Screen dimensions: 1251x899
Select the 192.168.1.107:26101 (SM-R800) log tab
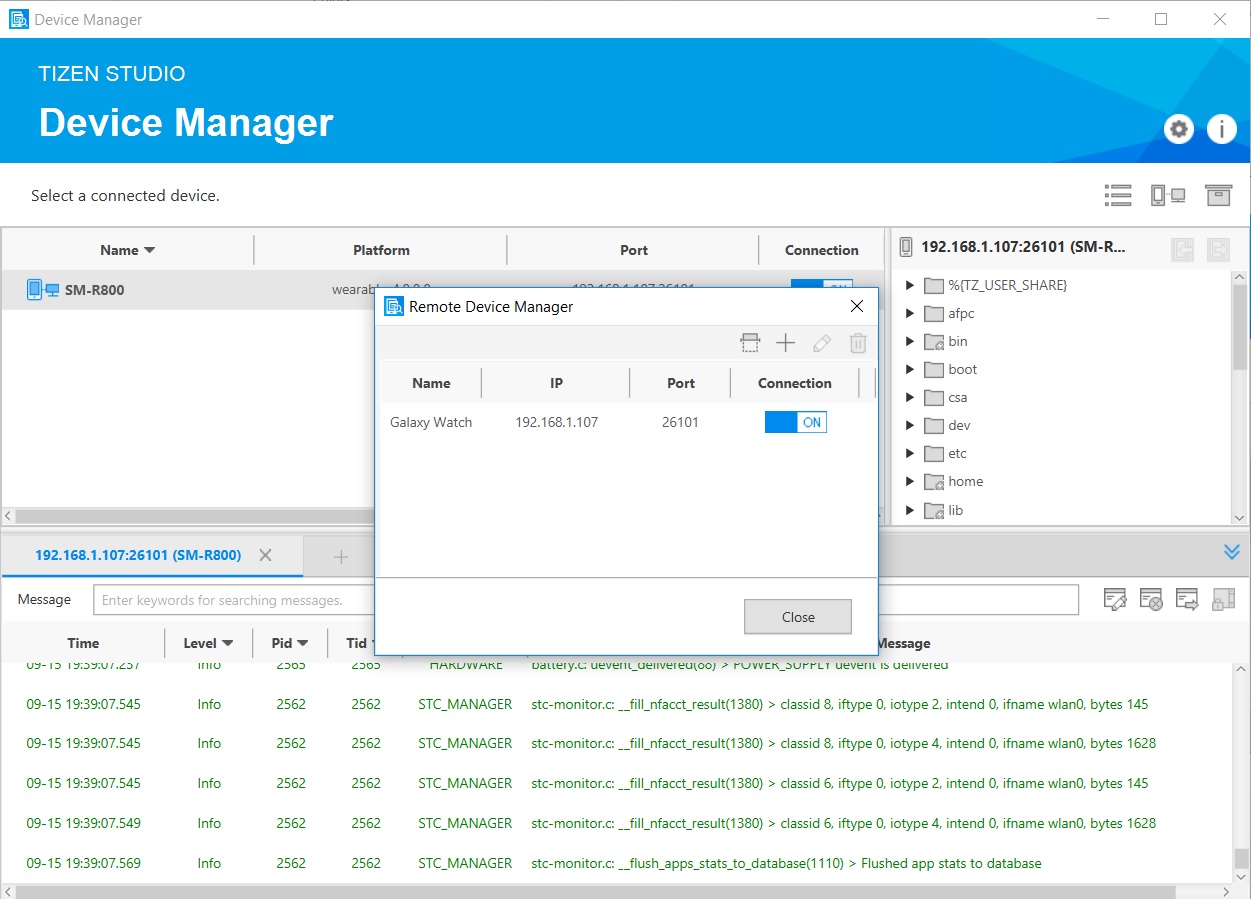pyautogui.click(x=138, y=555)
